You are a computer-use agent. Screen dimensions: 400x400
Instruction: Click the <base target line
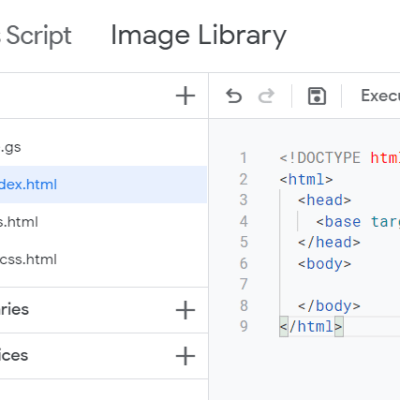click(x=358, y=222)
